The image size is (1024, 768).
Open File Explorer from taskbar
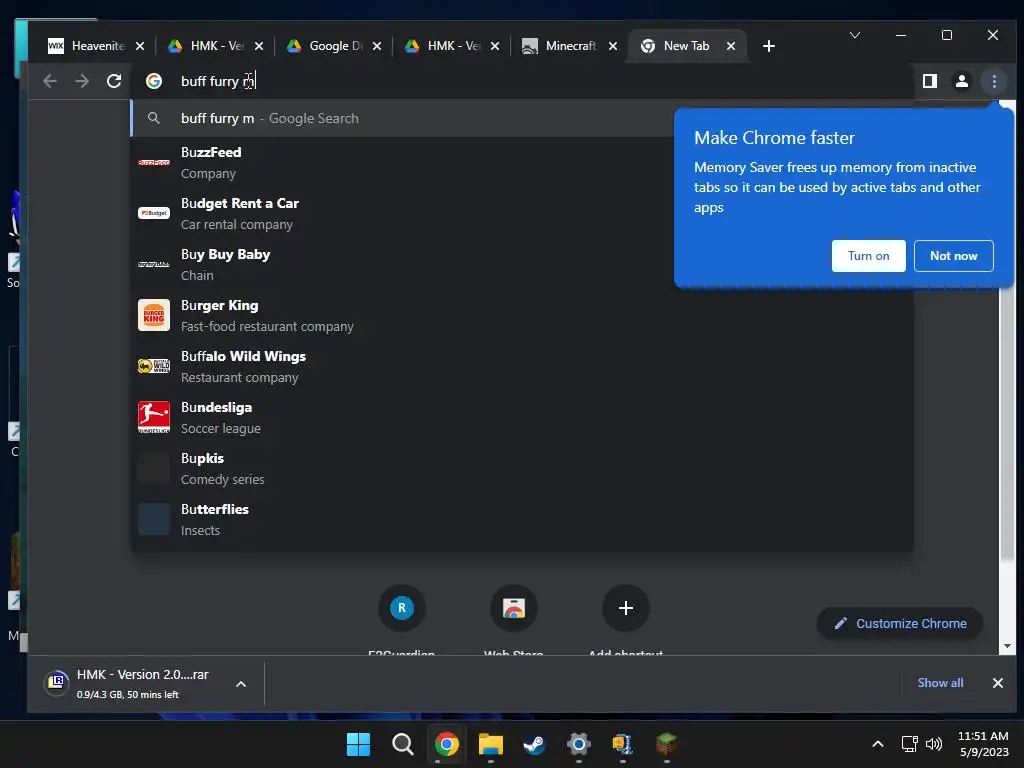point(490,744)
